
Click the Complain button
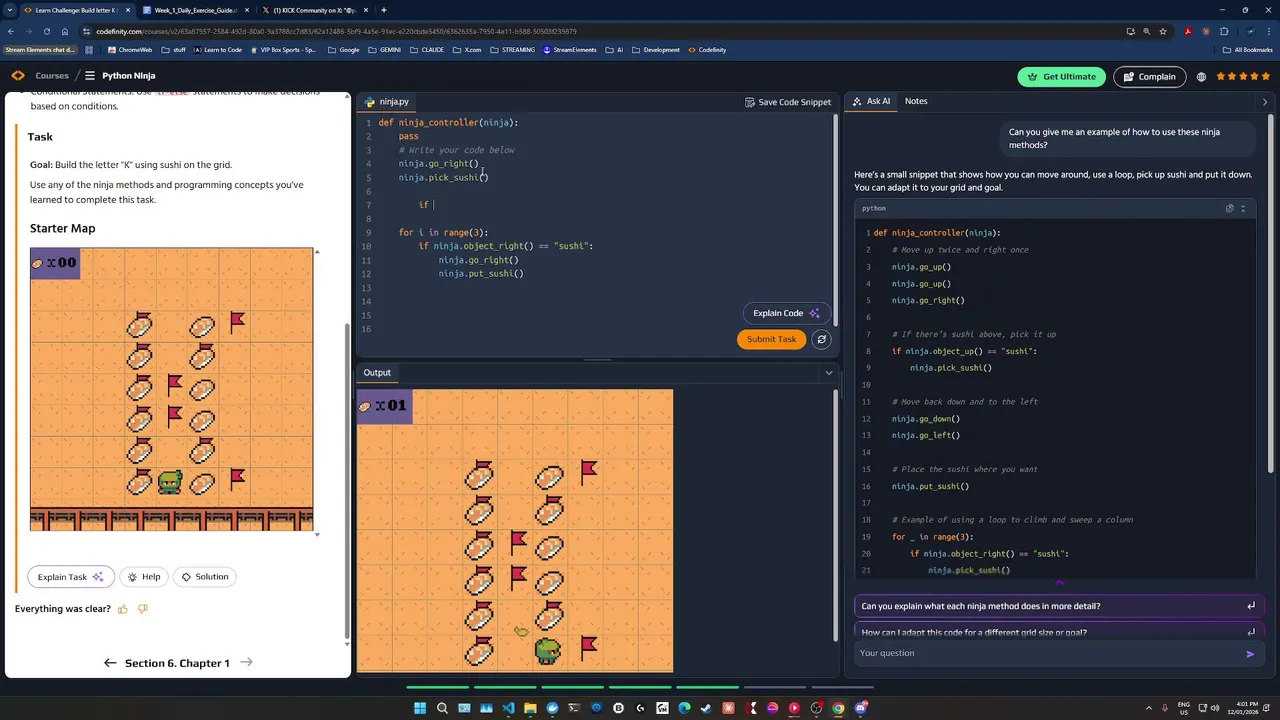(1149, 77)
